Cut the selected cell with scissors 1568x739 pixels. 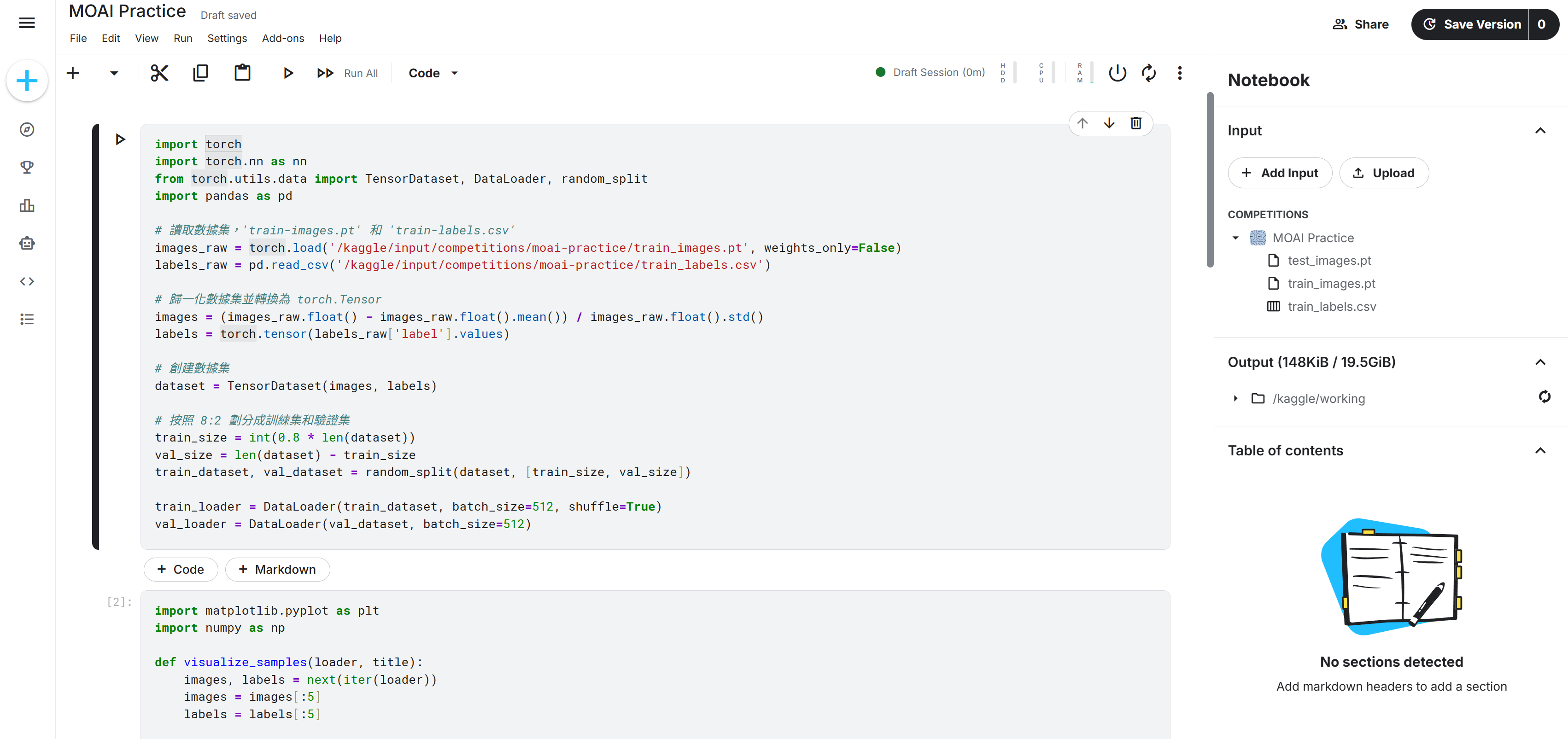[159, 73]
